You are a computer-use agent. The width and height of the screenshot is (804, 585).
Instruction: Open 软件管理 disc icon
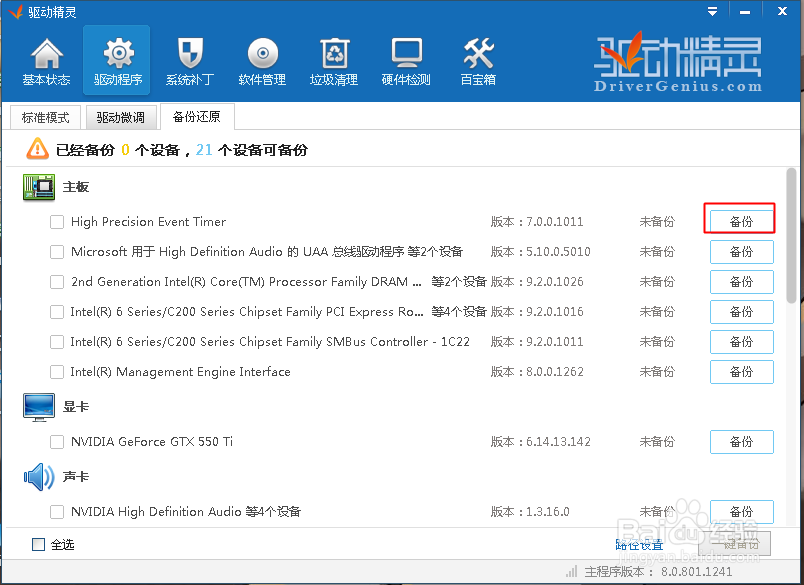pos(262,61)
